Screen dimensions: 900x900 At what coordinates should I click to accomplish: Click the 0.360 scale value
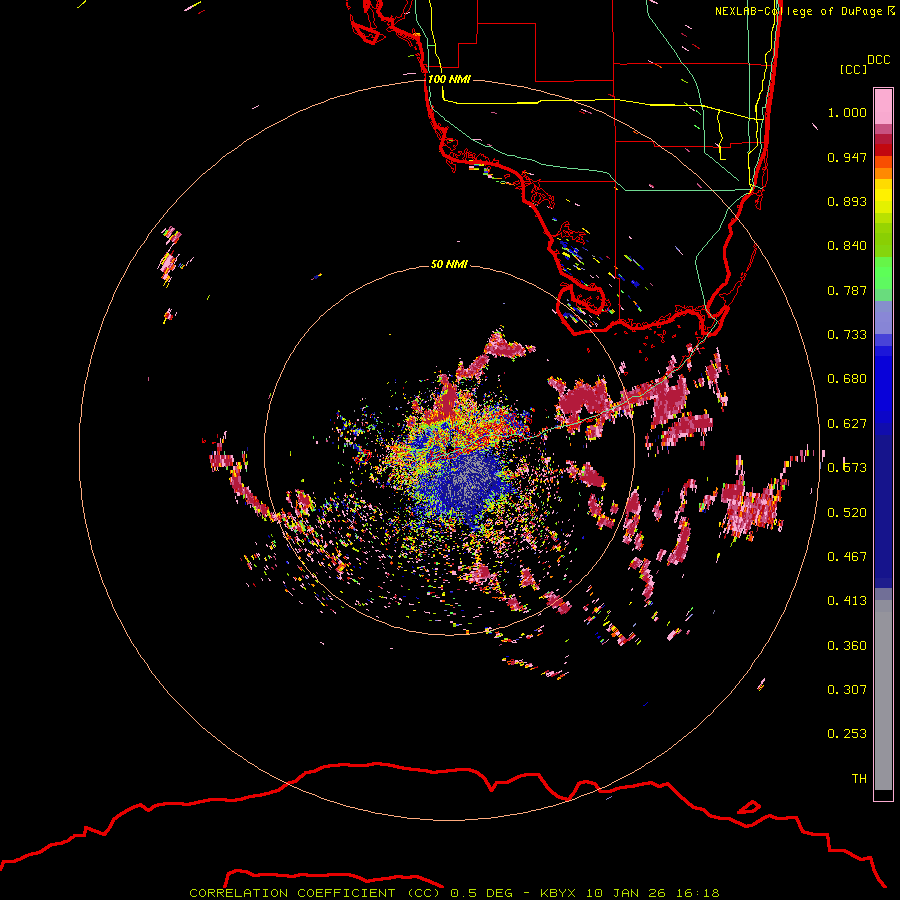(x=847, y=646)
